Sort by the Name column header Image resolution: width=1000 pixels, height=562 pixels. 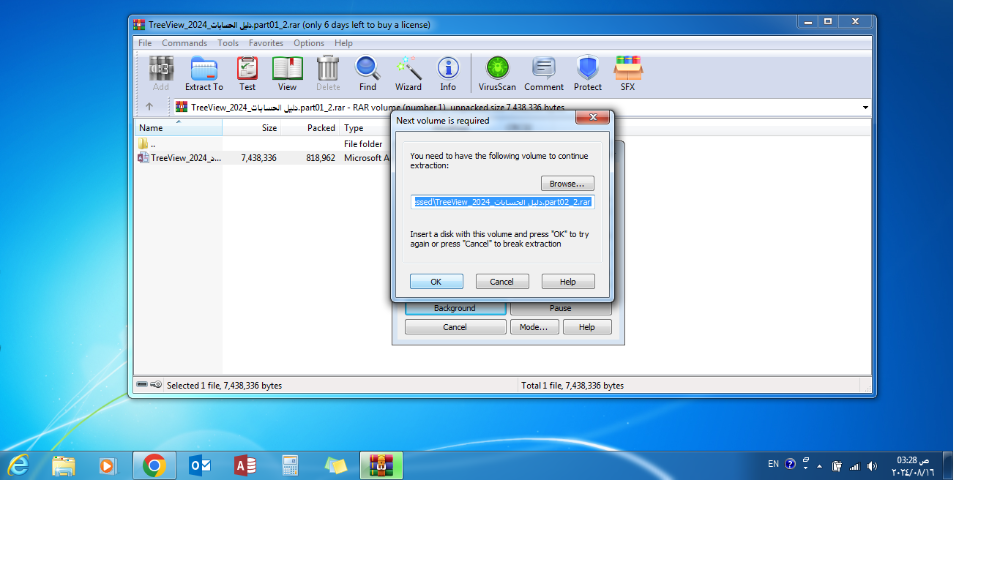(179, 128)
